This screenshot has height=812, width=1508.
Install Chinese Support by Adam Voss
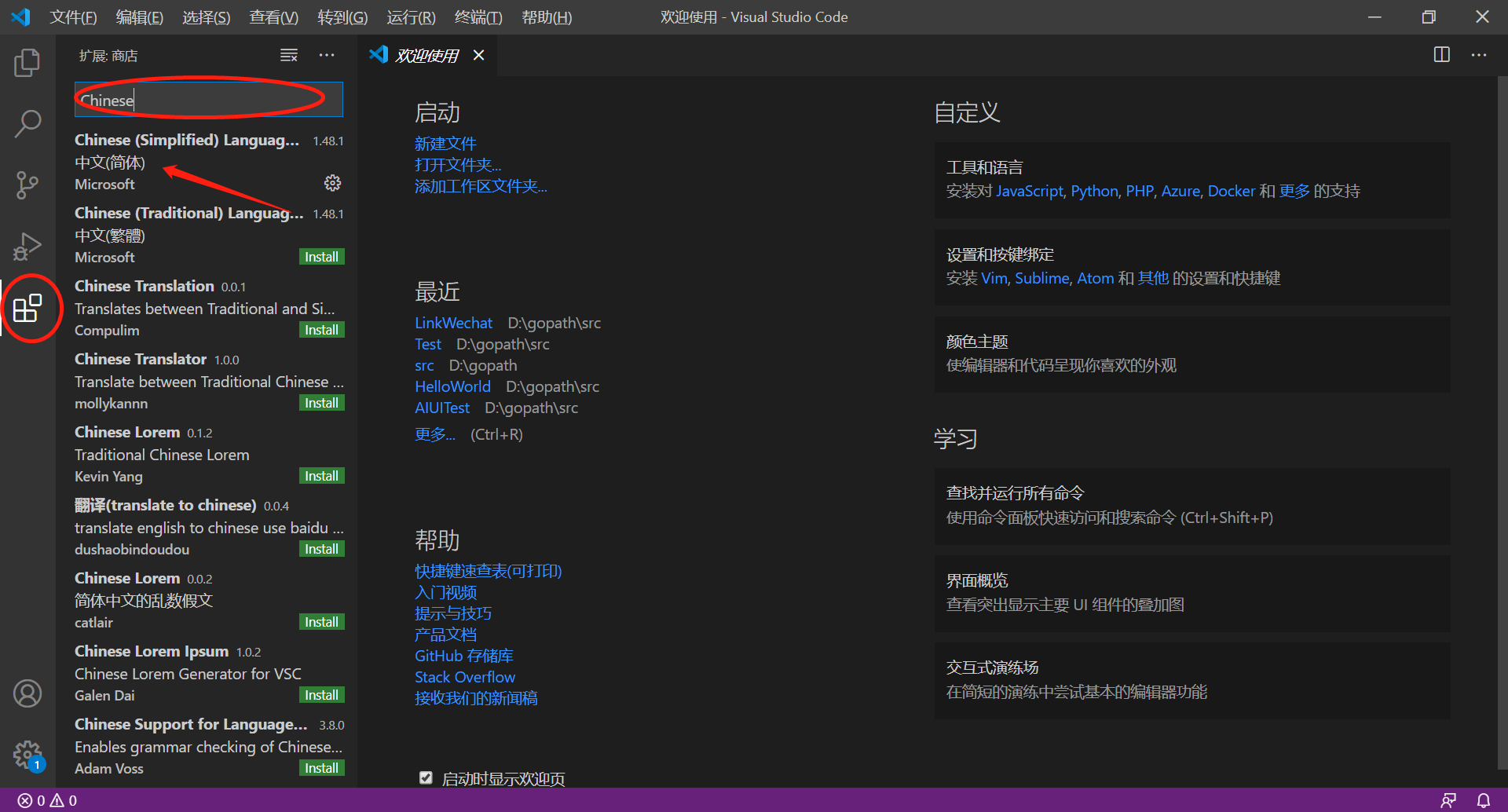pos(322,768)
